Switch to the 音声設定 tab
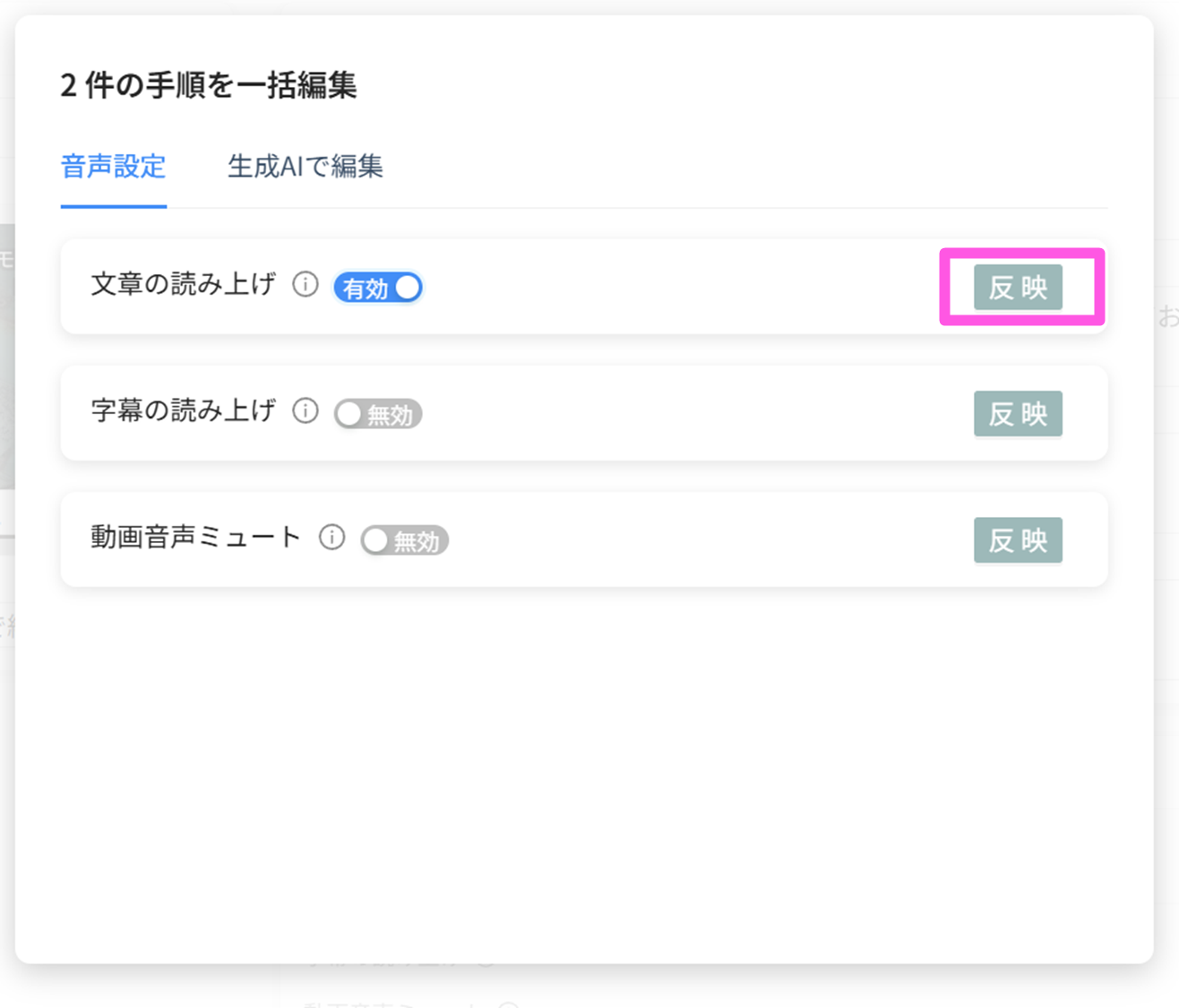 pyautogui.click(x=114, y=167)
